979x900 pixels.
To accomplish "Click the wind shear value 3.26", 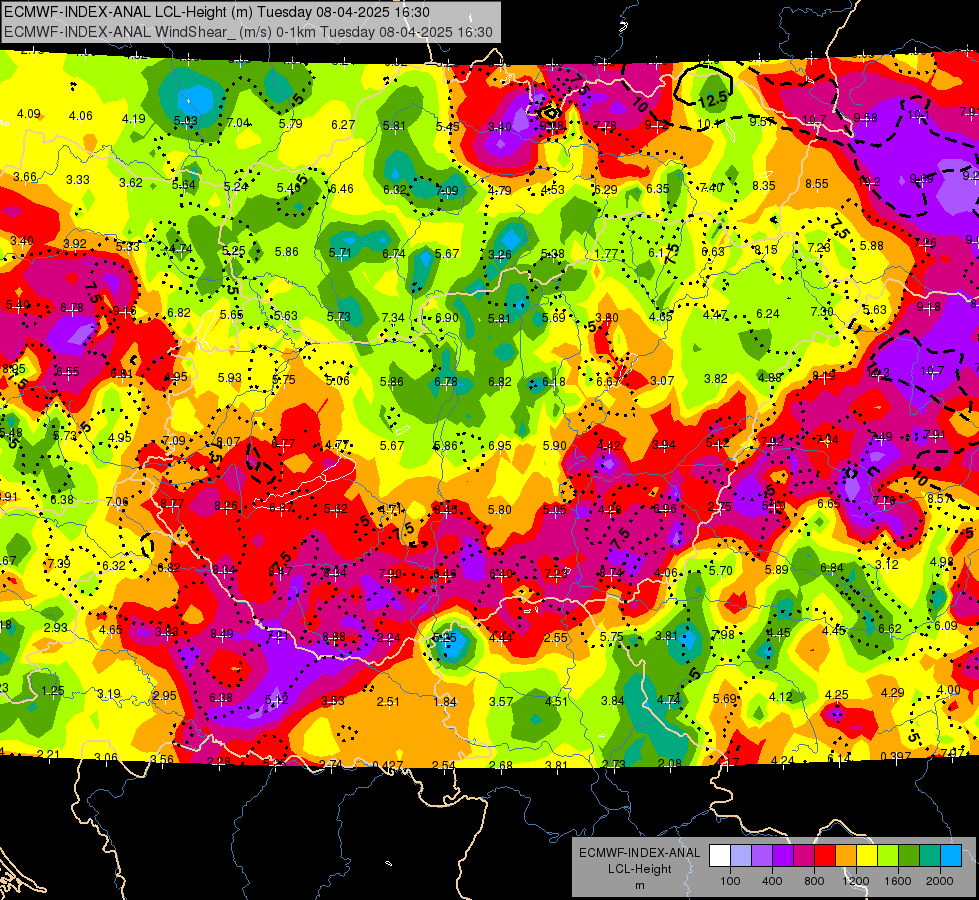I will point(499,254).
